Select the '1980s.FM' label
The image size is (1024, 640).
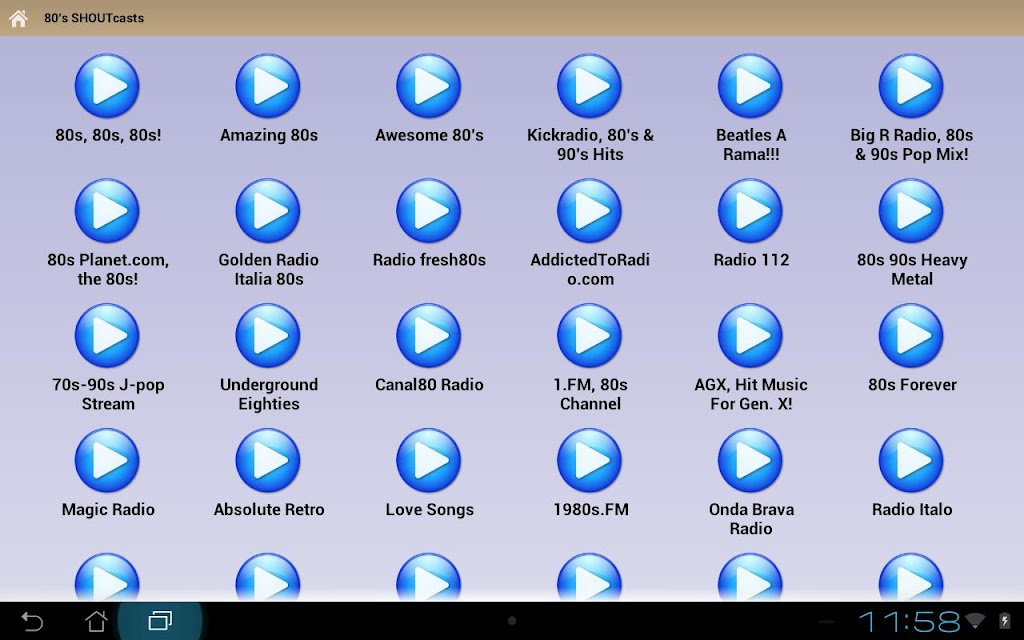590,509
